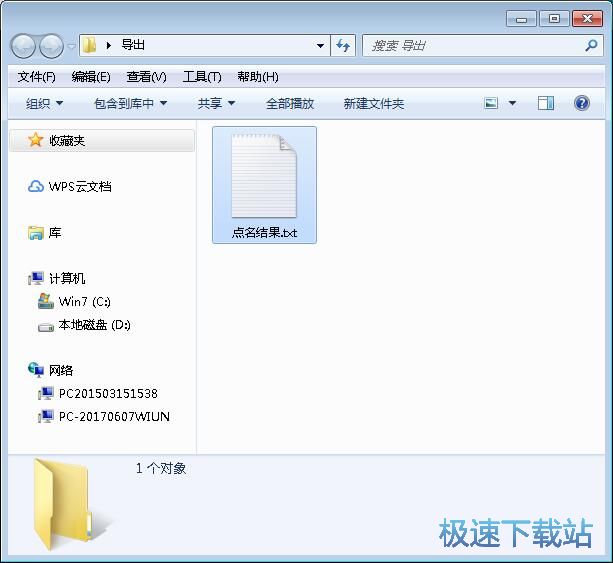Select the 点名结果.txt file thumbnail

pos(264,176)
